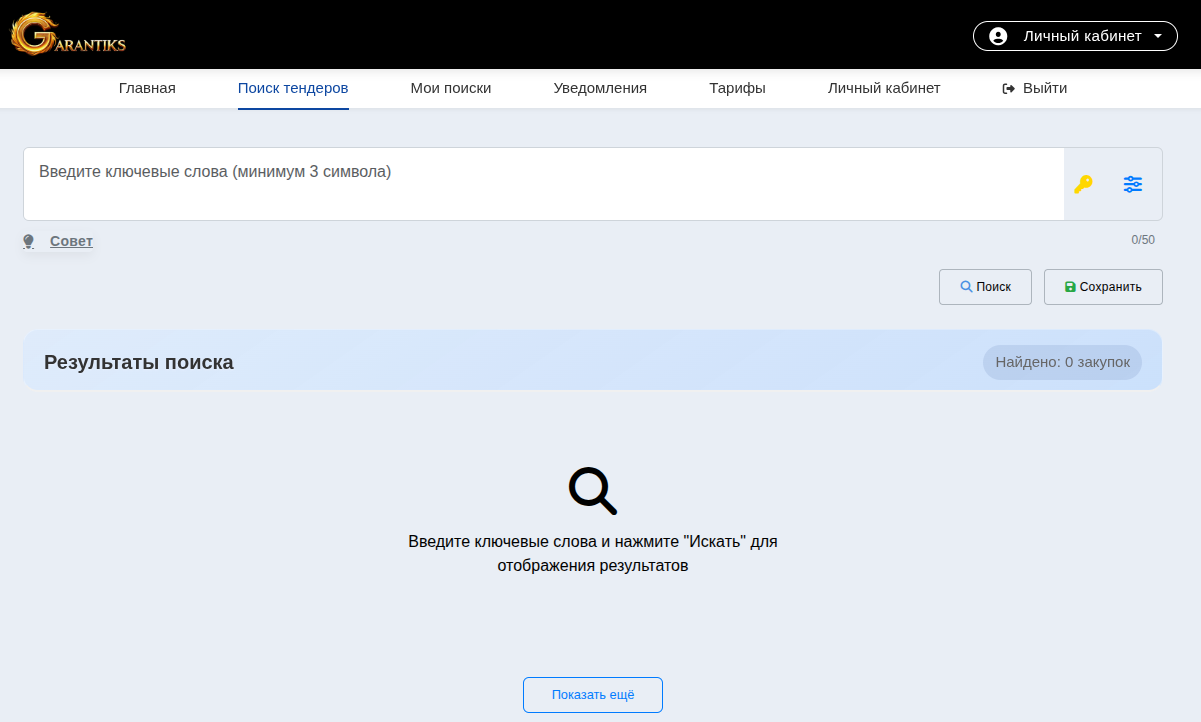Viewport: 1201px width, 722px height.
Task: Open the Мои поиски section
Action: [450, 88]
